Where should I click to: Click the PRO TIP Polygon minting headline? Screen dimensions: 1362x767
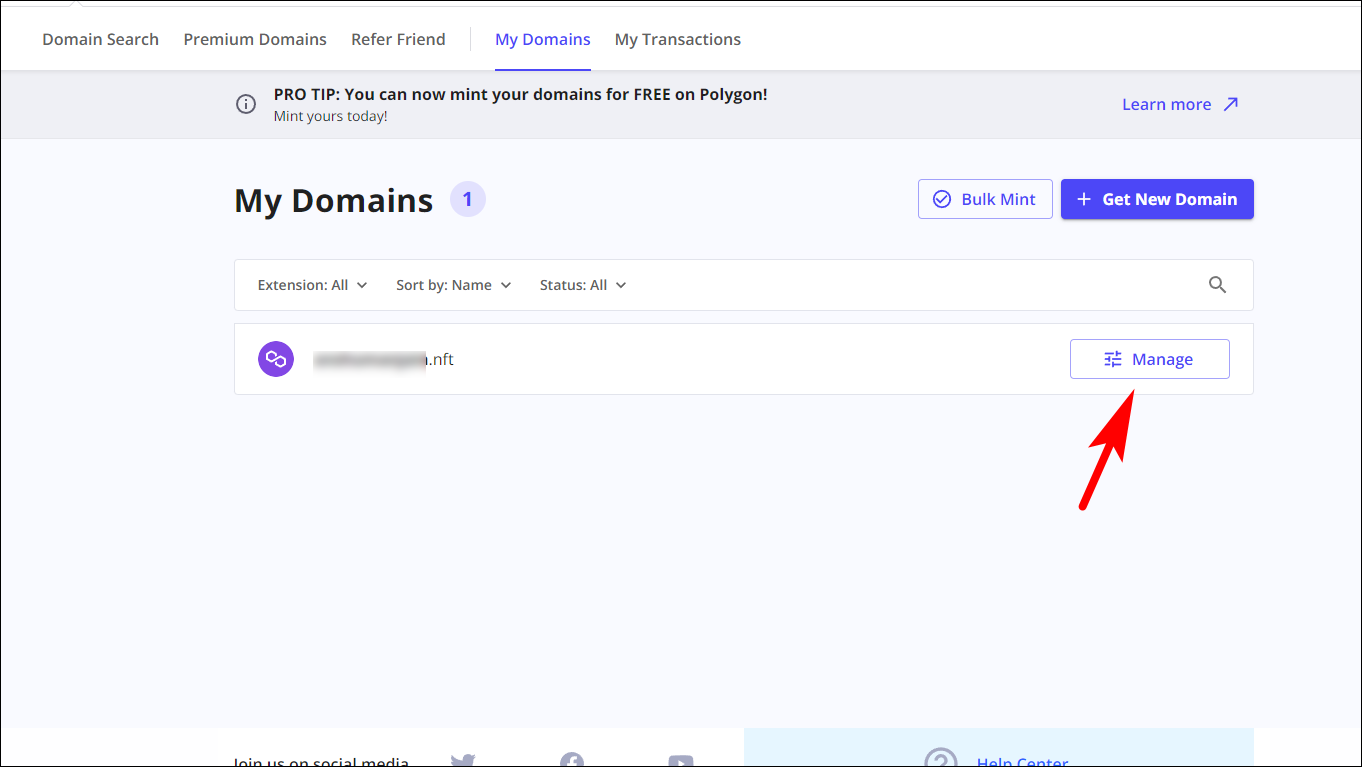[x=521, y=95]
